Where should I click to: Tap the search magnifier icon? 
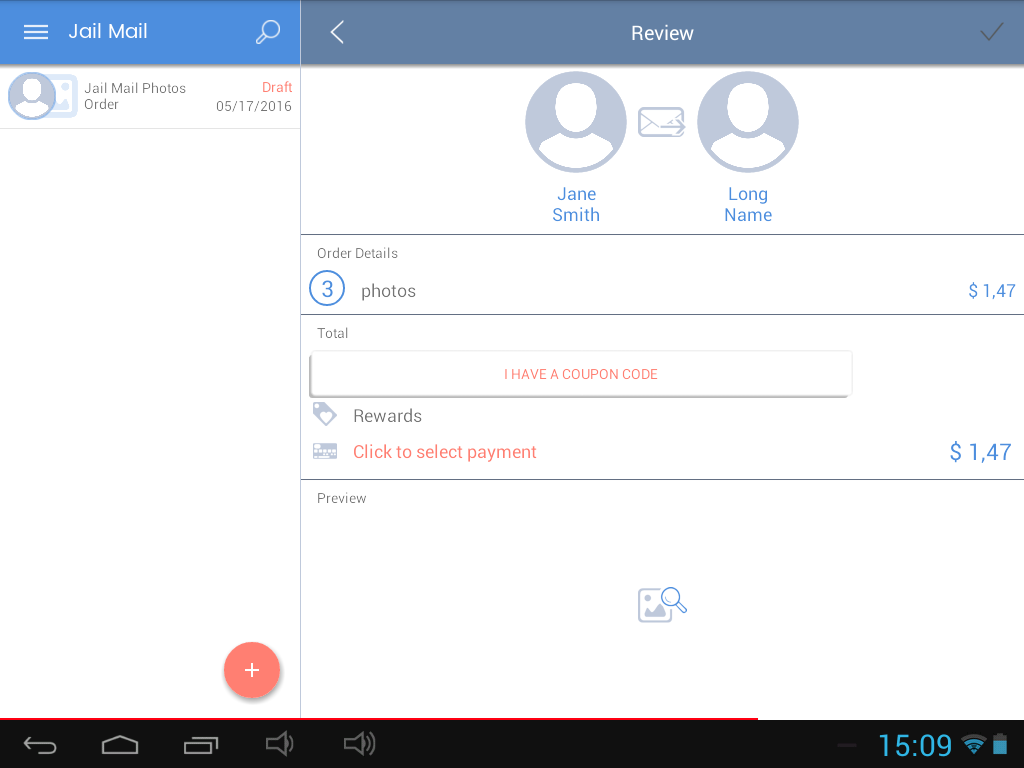tap(268, 31)
